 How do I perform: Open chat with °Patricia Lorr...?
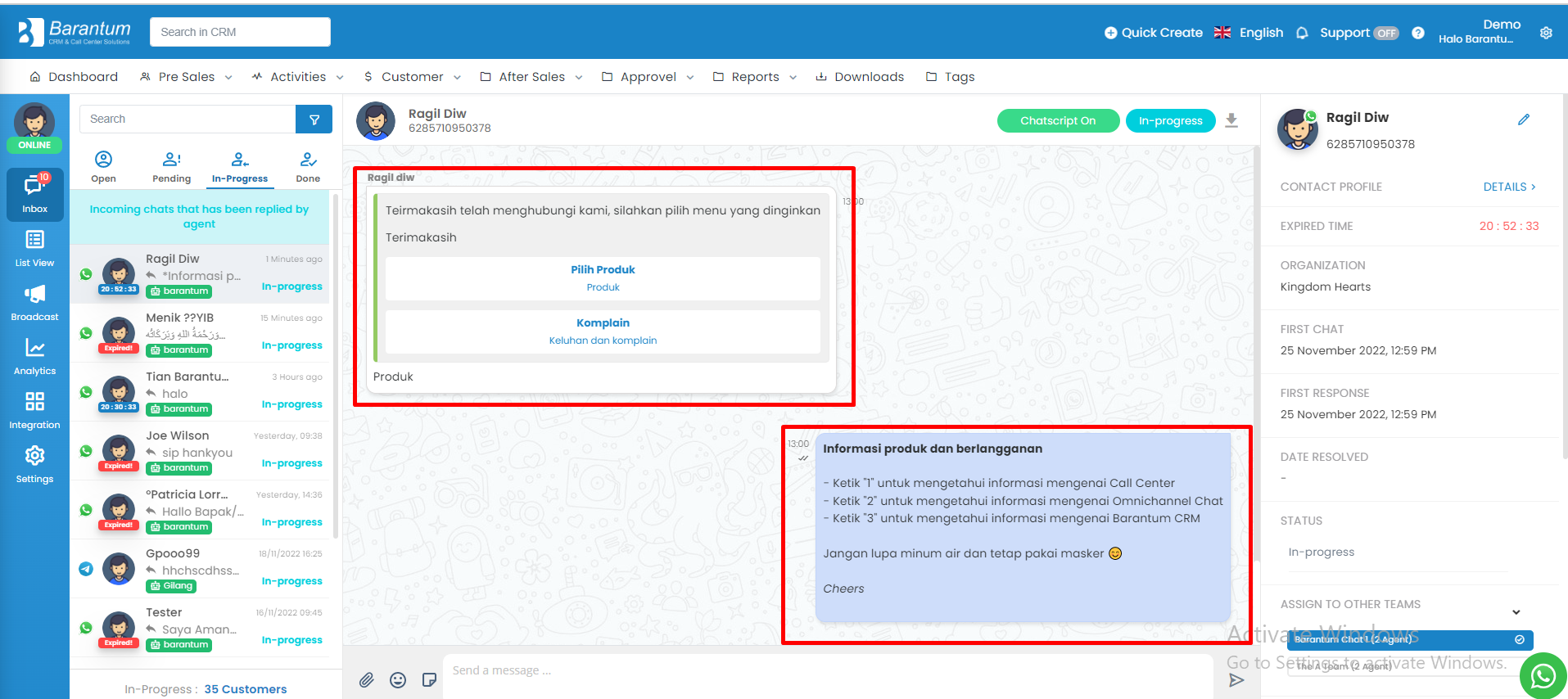[200, 510]
